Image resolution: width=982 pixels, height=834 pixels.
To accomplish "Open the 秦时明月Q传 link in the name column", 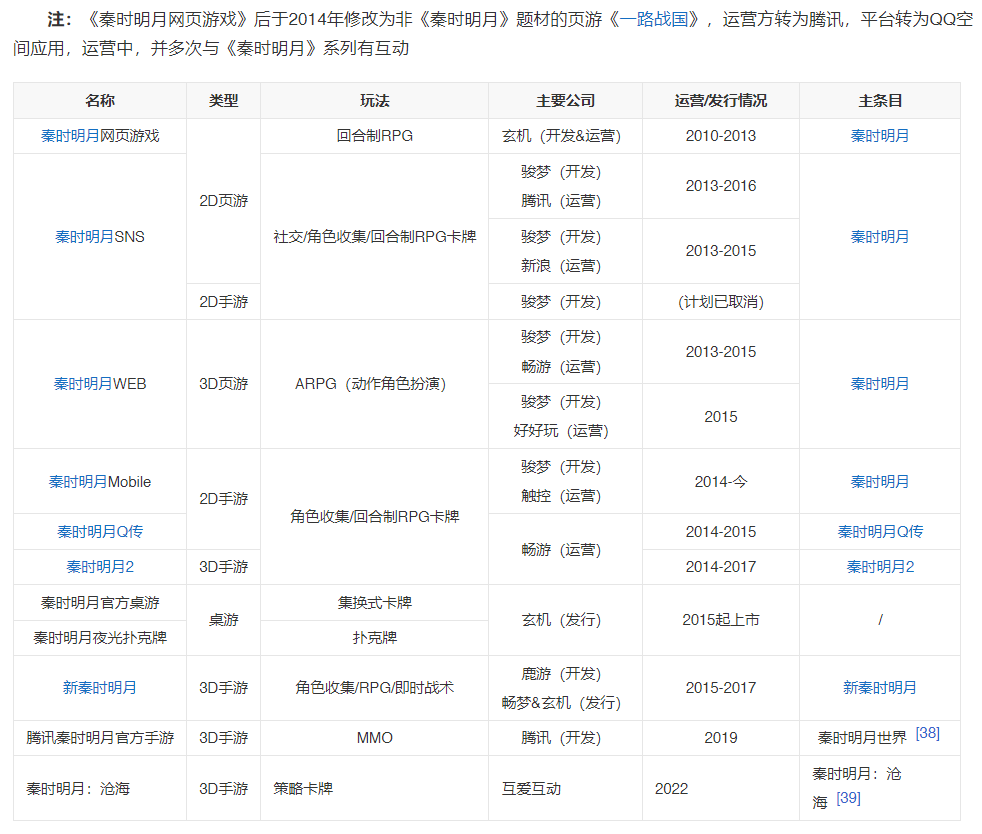I will tap(100, 532).
